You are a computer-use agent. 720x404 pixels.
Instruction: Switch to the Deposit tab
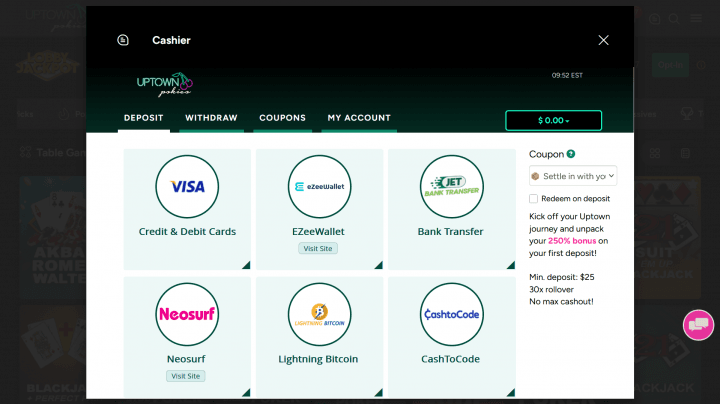[x=144, y=118]
